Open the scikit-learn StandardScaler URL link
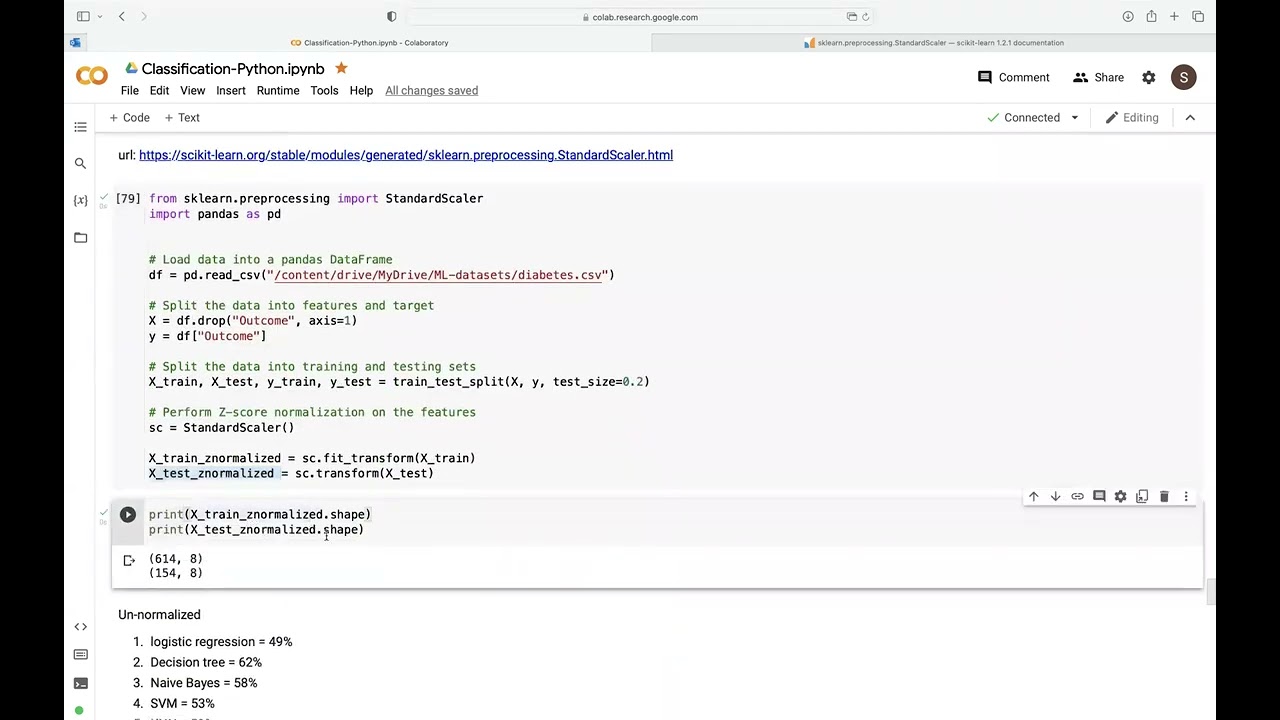The width and height of the screenshot is (1280, 720). pos(406,155)
